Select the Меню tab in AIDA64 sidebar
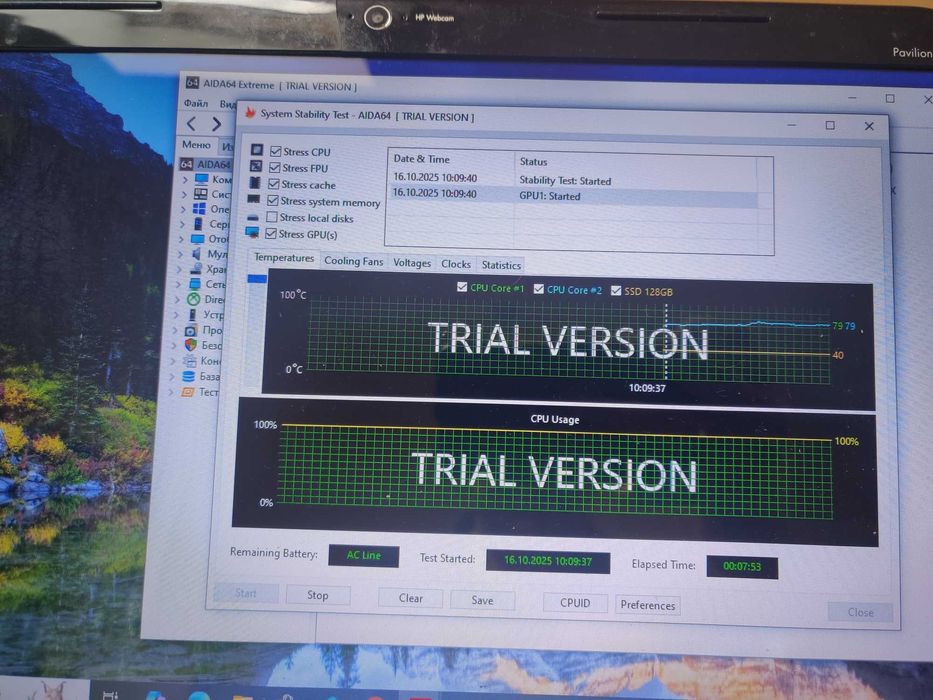 point(196,145)
